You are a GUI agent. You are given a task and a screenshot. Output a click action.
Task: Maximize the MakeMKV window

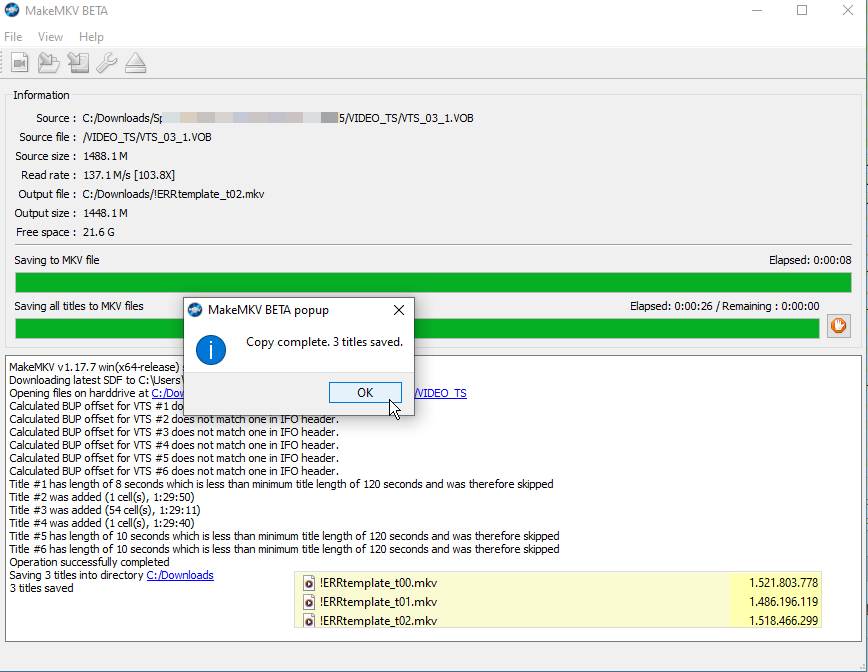pos(802,10)
